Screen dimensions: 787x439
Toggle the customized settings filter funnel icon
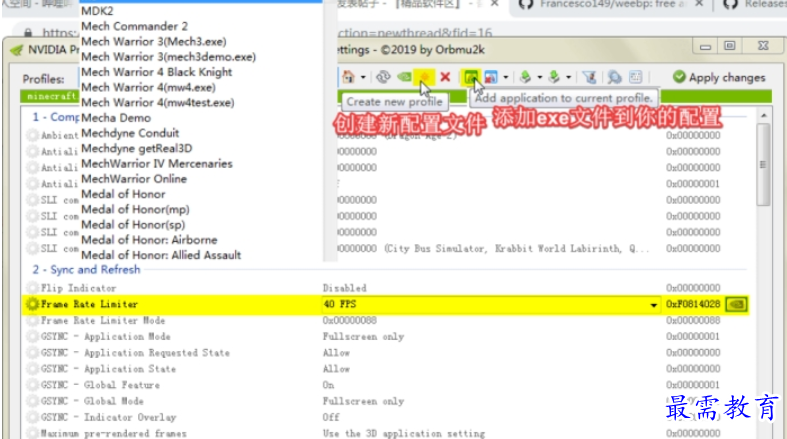point(589,77)
